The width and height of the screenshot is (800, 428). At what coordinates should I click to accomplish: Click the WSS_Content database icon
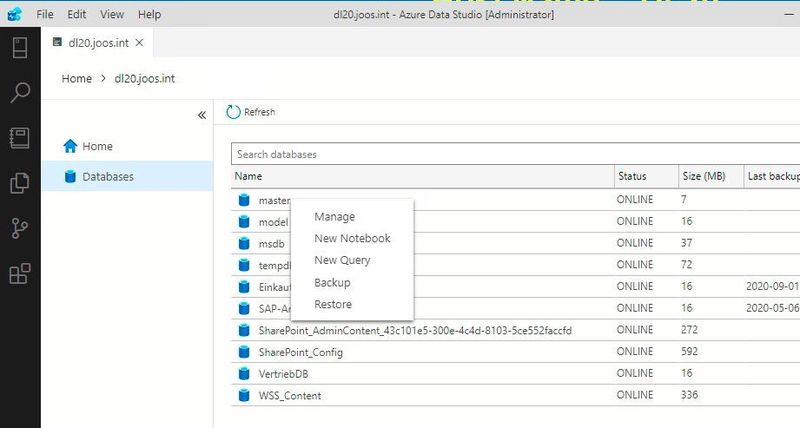[x=244, y=395]
